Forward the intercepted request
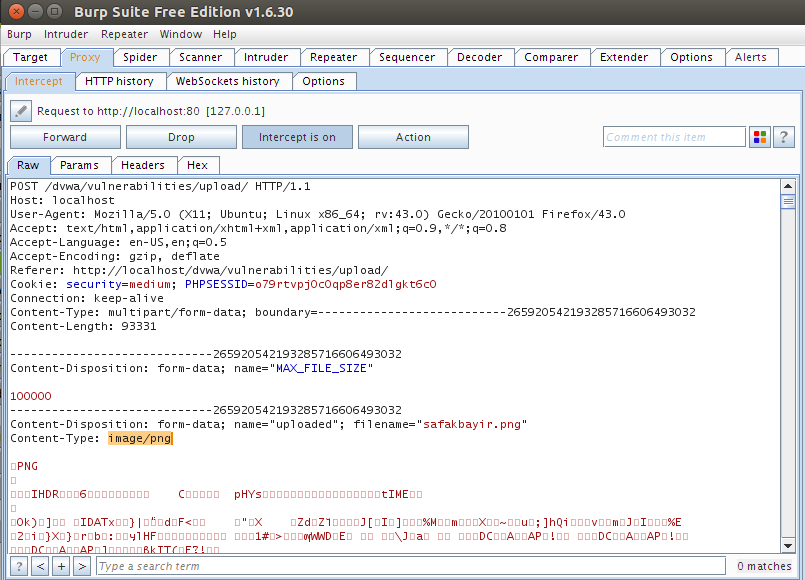805x580 pixels. click(x=65, y=137)
